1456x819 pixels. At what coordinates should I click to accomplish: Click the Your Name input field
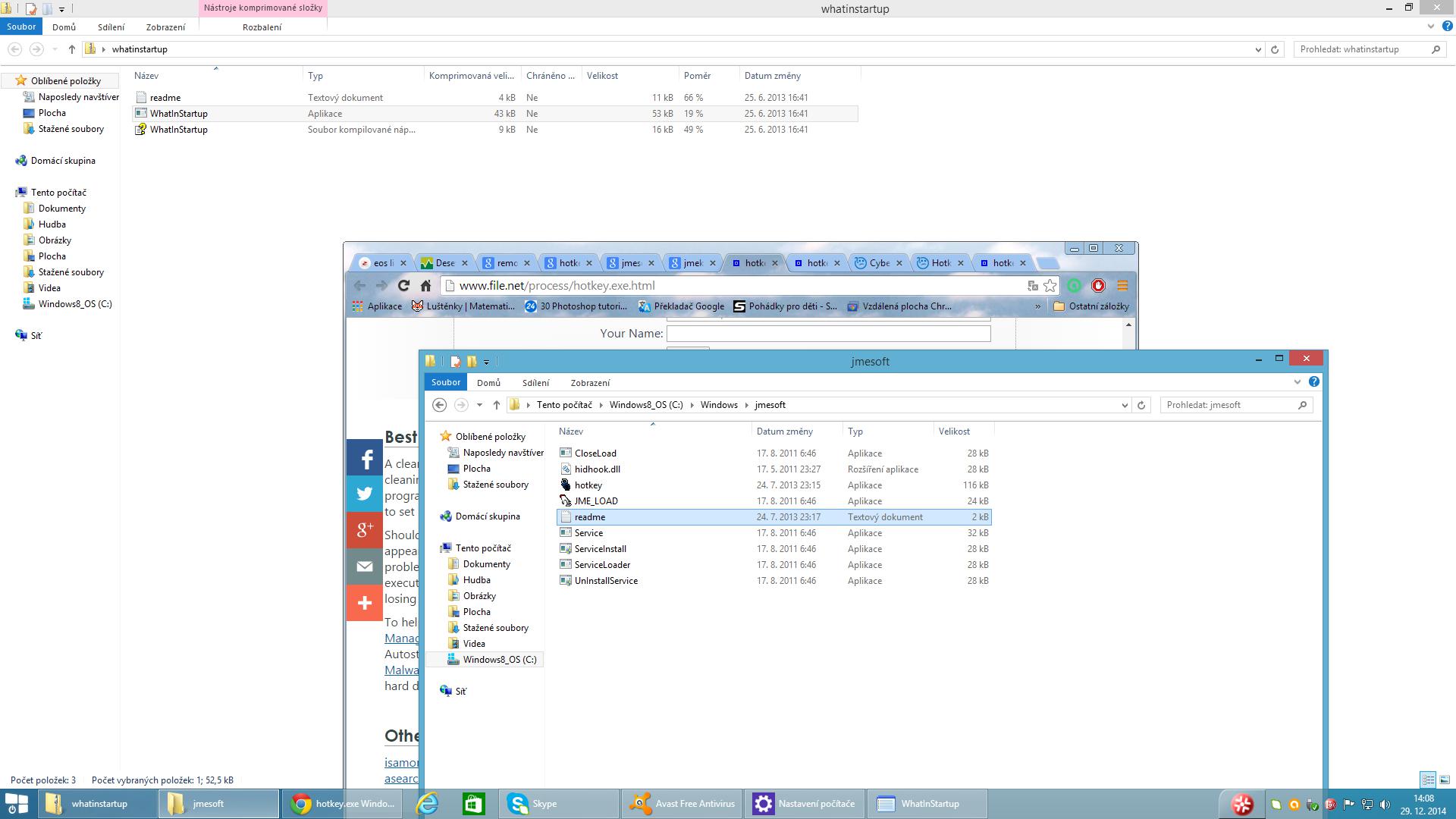tap(828, 334)
